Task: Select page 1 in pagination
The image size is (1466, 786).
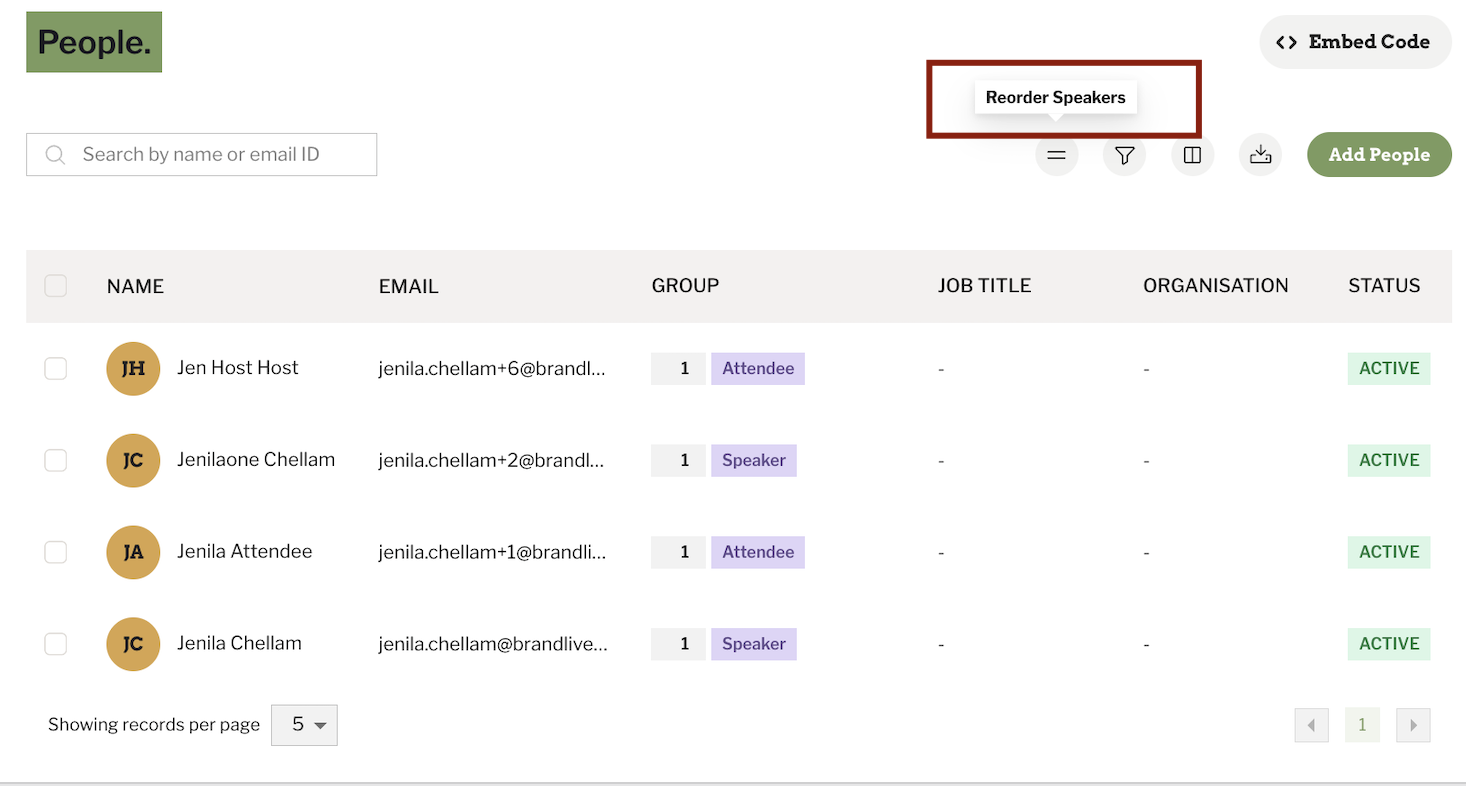Action: point(1362,725)
